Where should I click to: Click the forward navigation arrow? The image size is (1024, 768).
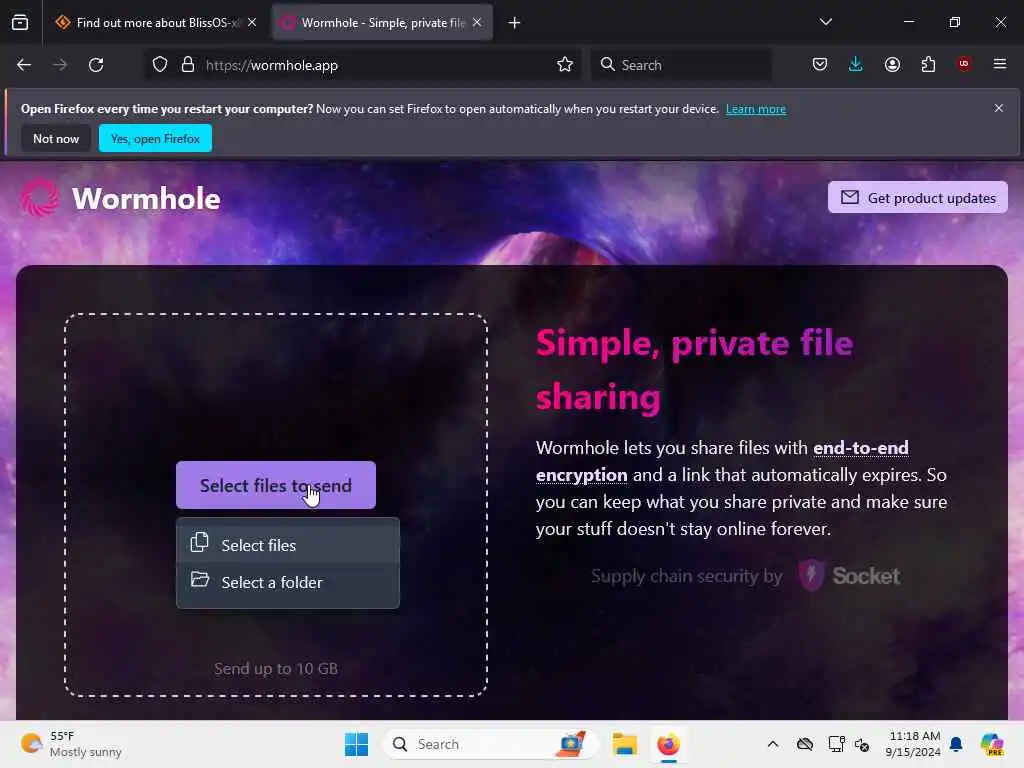click(59, 65)
